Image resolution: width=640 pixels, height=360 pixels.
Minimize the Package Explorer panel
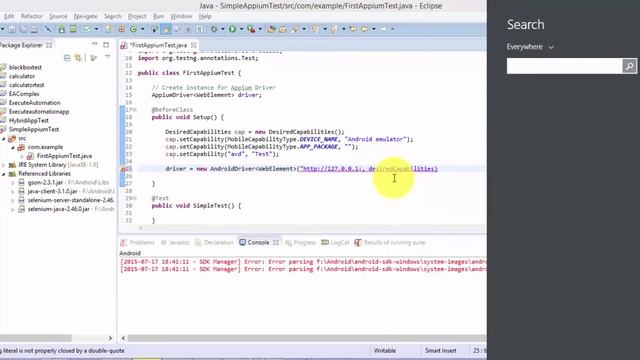(x=95, y=44)
